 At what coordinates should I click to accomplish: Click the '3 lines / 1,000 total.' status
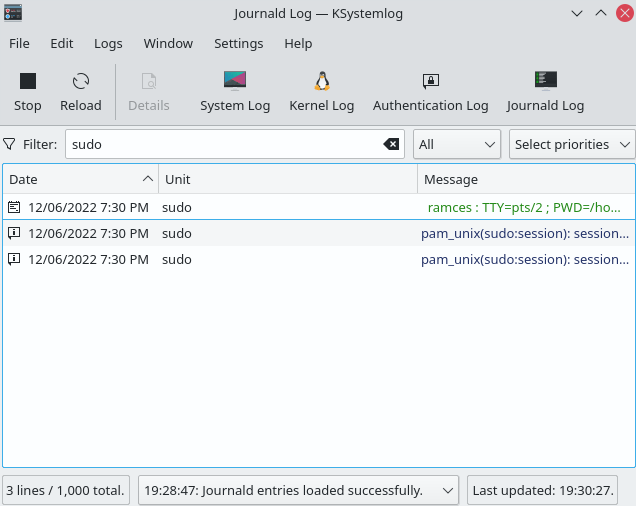pyautogui.click(x=66, y=490)
